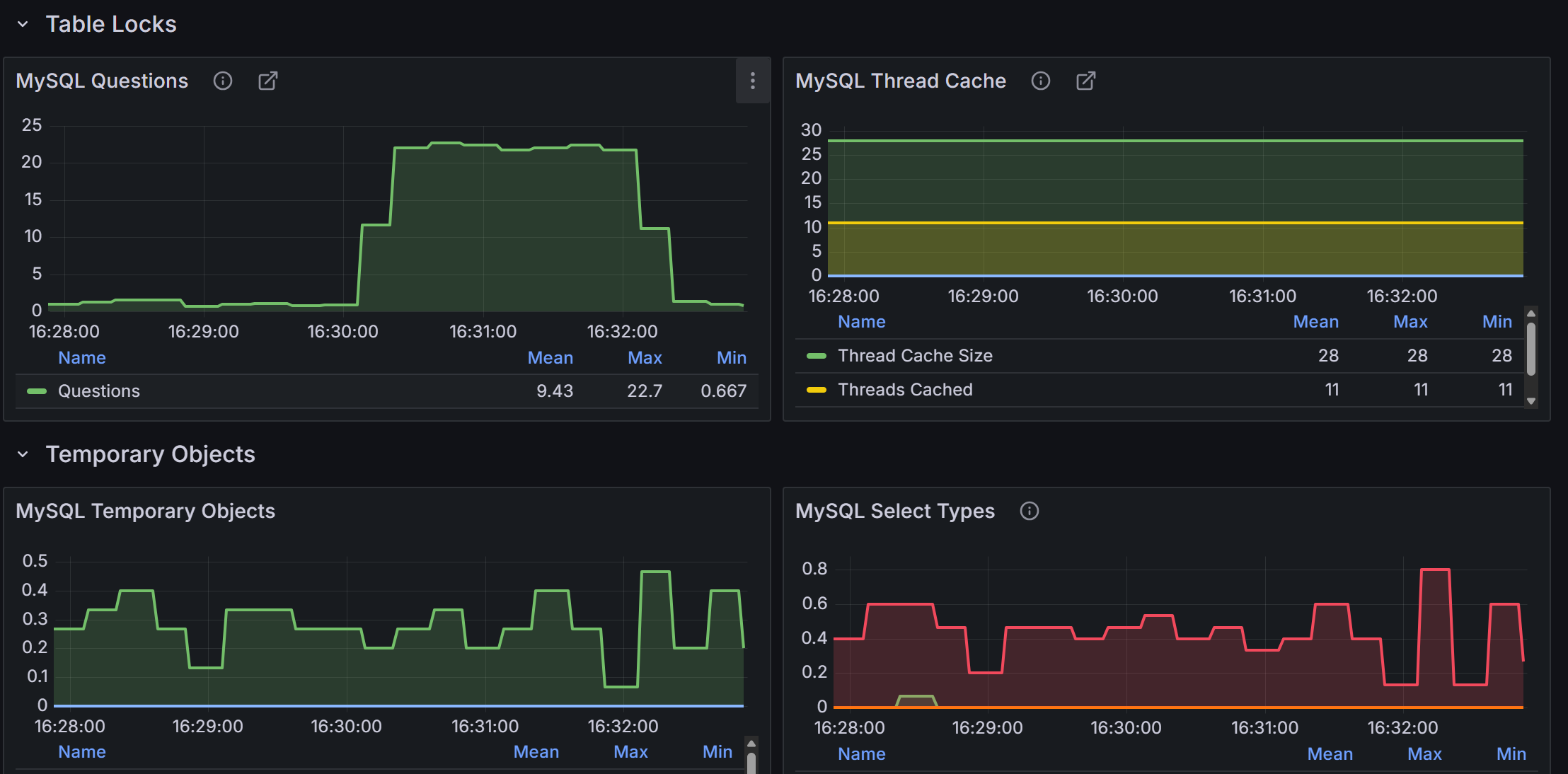Click Thread Cache legend scrollbar thumb
This screenshot has width=1568, height=774.
[1531, 349]
